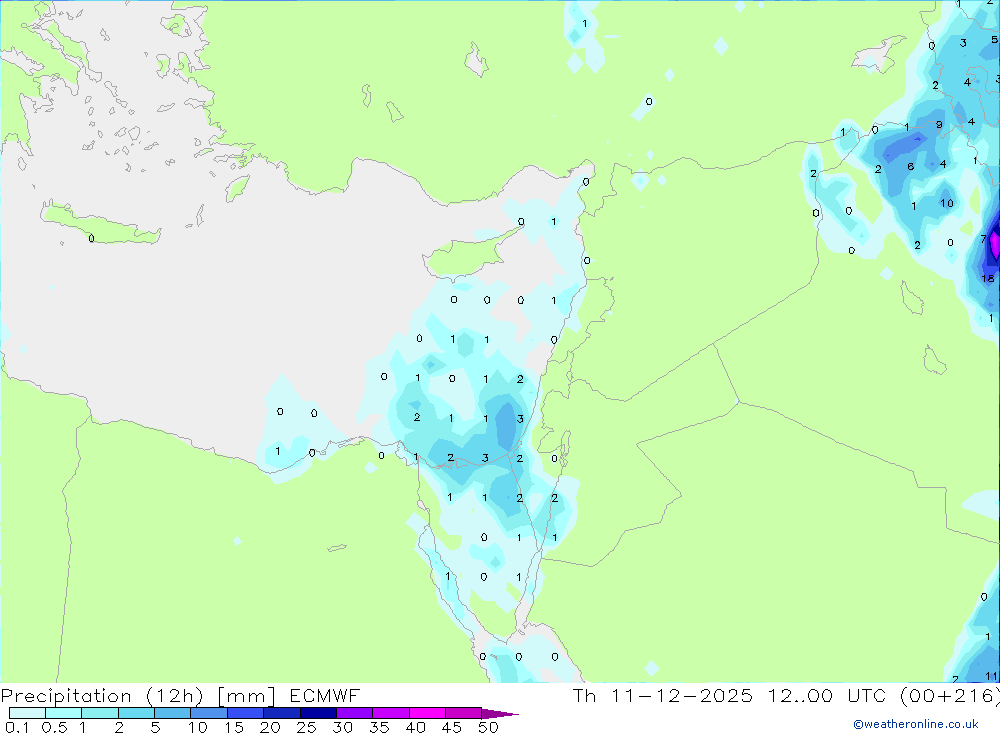Click the 9 precipitation value on map
Screen dimensions: 1000x733
click(939, 124)
